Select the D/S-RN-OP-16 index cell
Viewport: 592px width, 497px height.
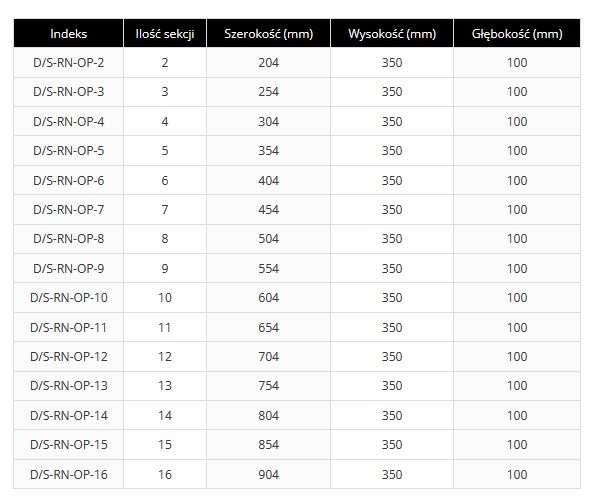[68, 474]
